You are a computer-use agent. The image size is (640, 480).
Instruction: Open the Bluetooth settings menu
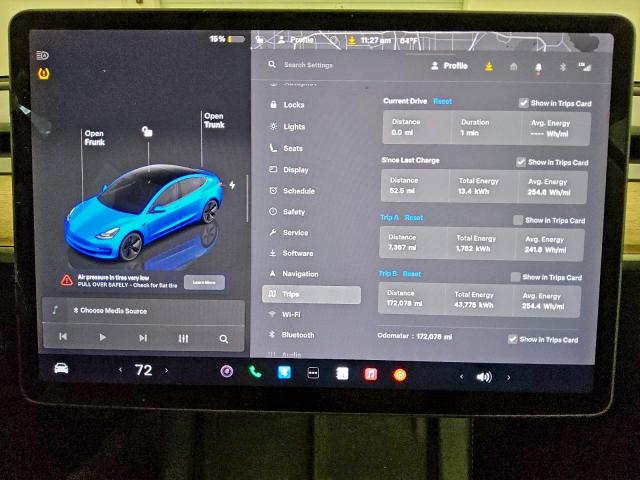point(291,335)
